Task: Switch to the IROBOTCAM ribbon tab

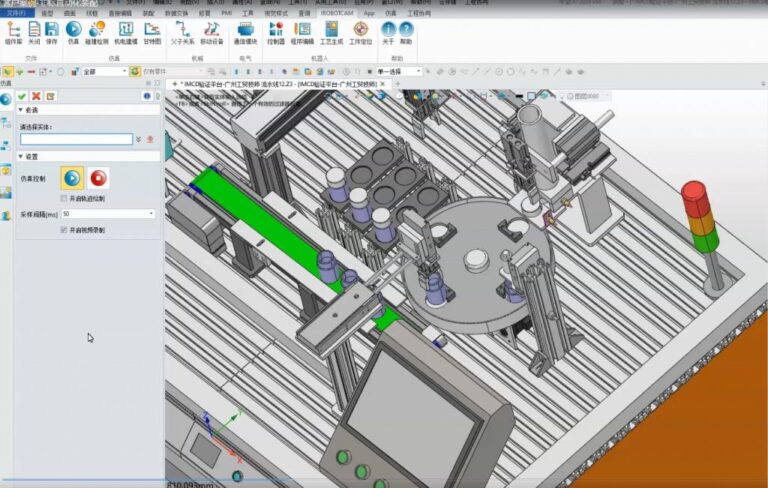Action: tap(337, 13)
